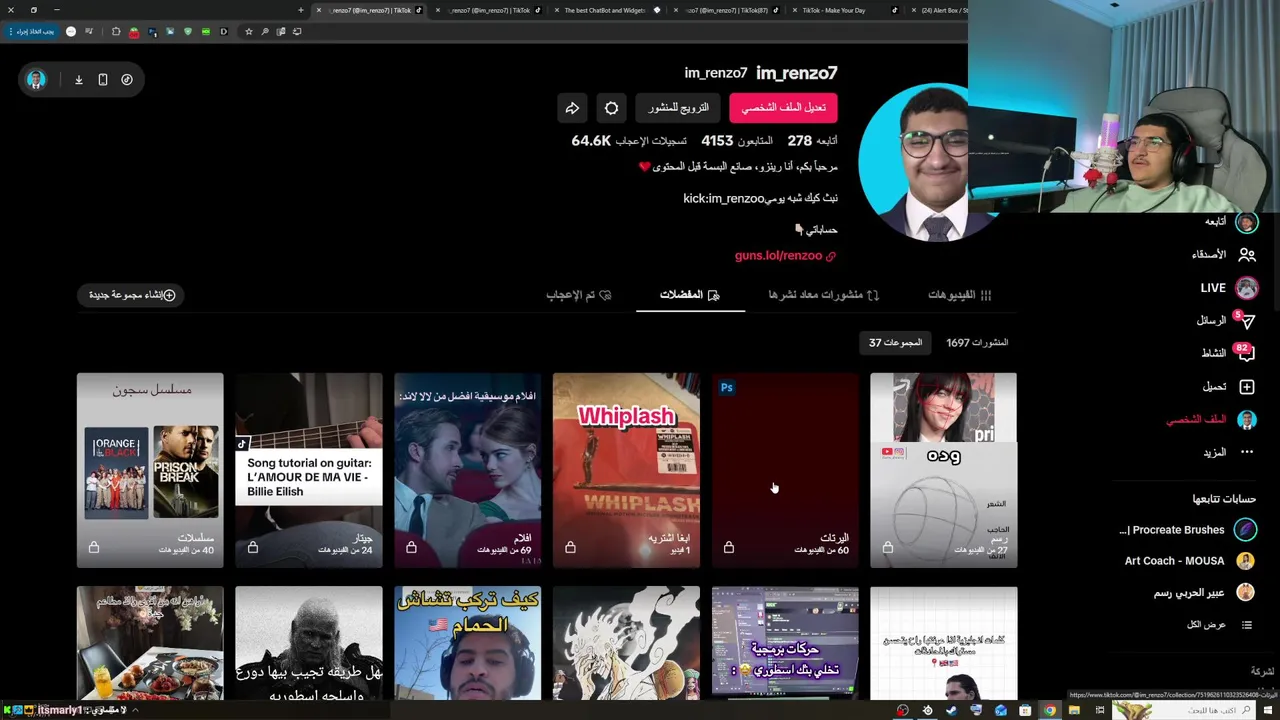
Task: Click the phone device icon in floating bar
Action: (x=103, y=80)
